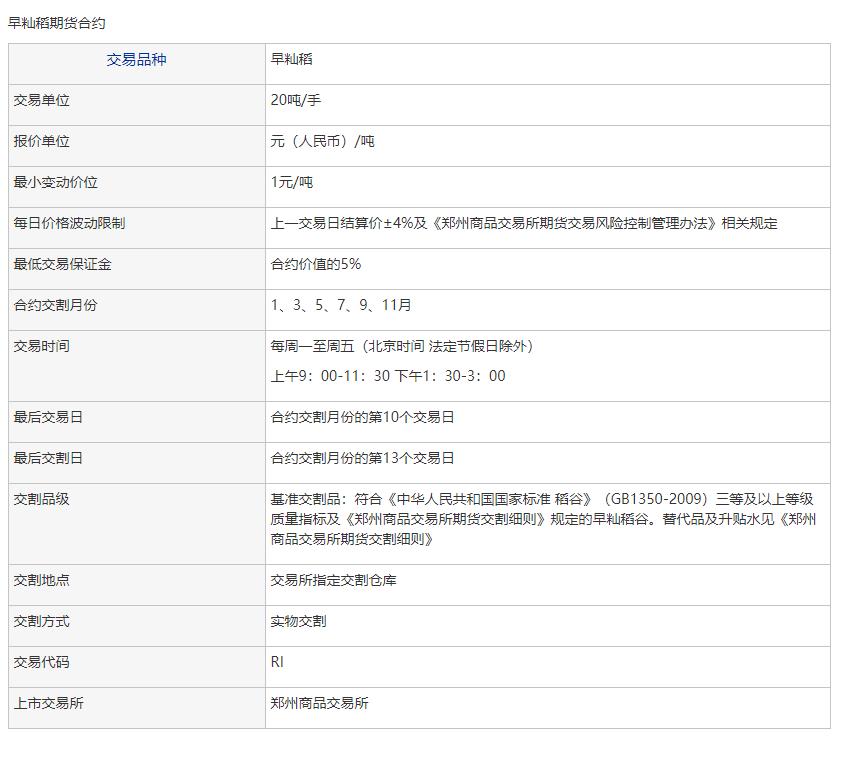Select the 最小变动价位 label
Image resolution: width=853 pixels, height=776 pixels.
tap(55, 182)
